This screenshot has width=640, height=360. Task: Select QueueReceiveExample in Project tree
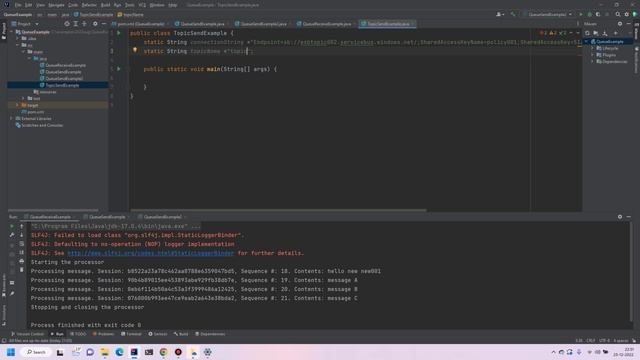(62, 65)
